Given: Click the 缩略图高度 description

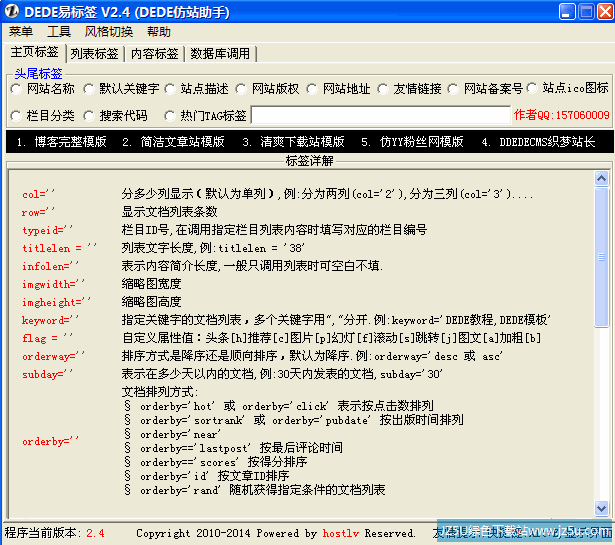Looking at the screenshot, I should click(151, 302).
